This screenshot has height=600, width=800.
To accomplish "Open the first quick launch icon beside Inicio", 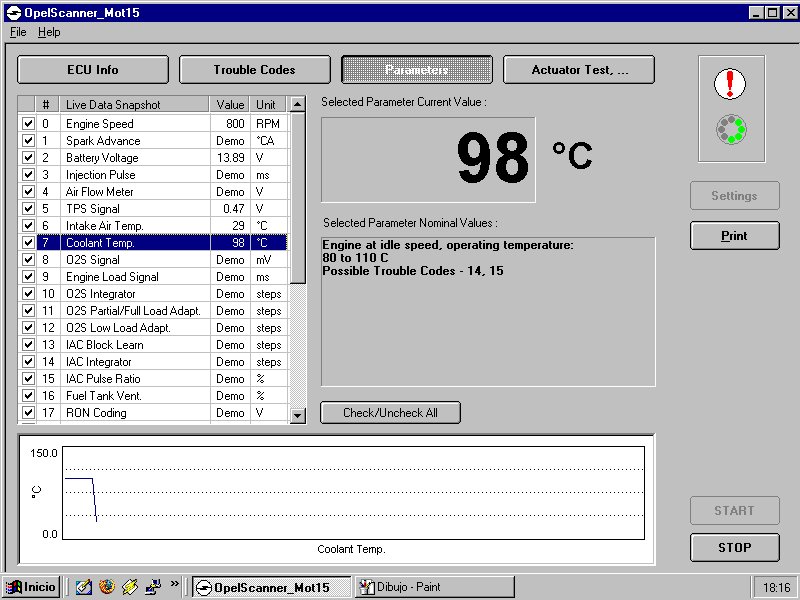I will click(83, 587).
